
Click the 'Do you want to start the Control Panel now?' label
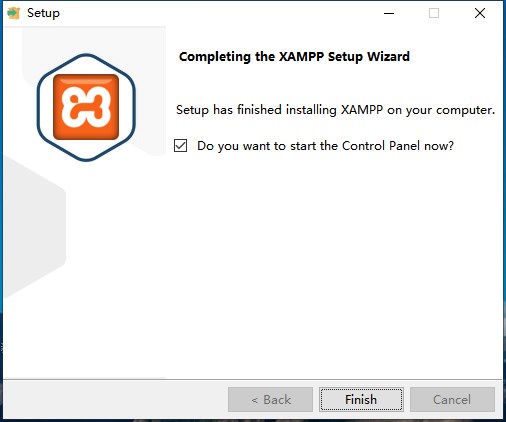pyautogui.click(x=325, y=146)
